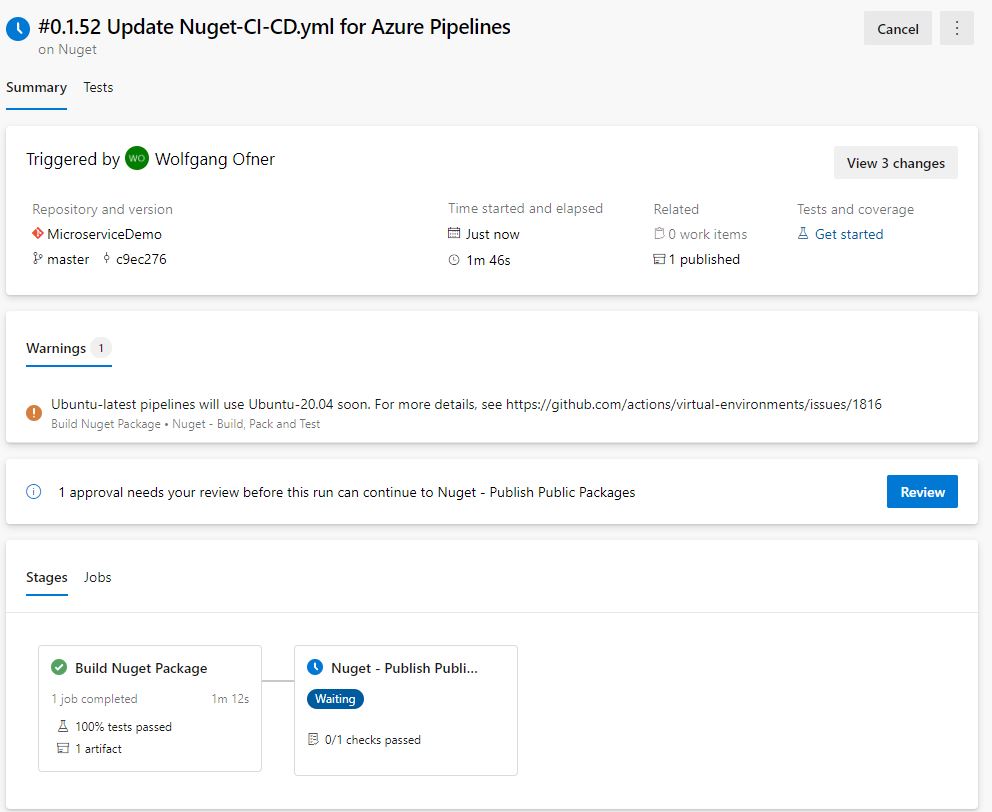
Task: Switch to the Tests tab
Action: tap(98, 87)
